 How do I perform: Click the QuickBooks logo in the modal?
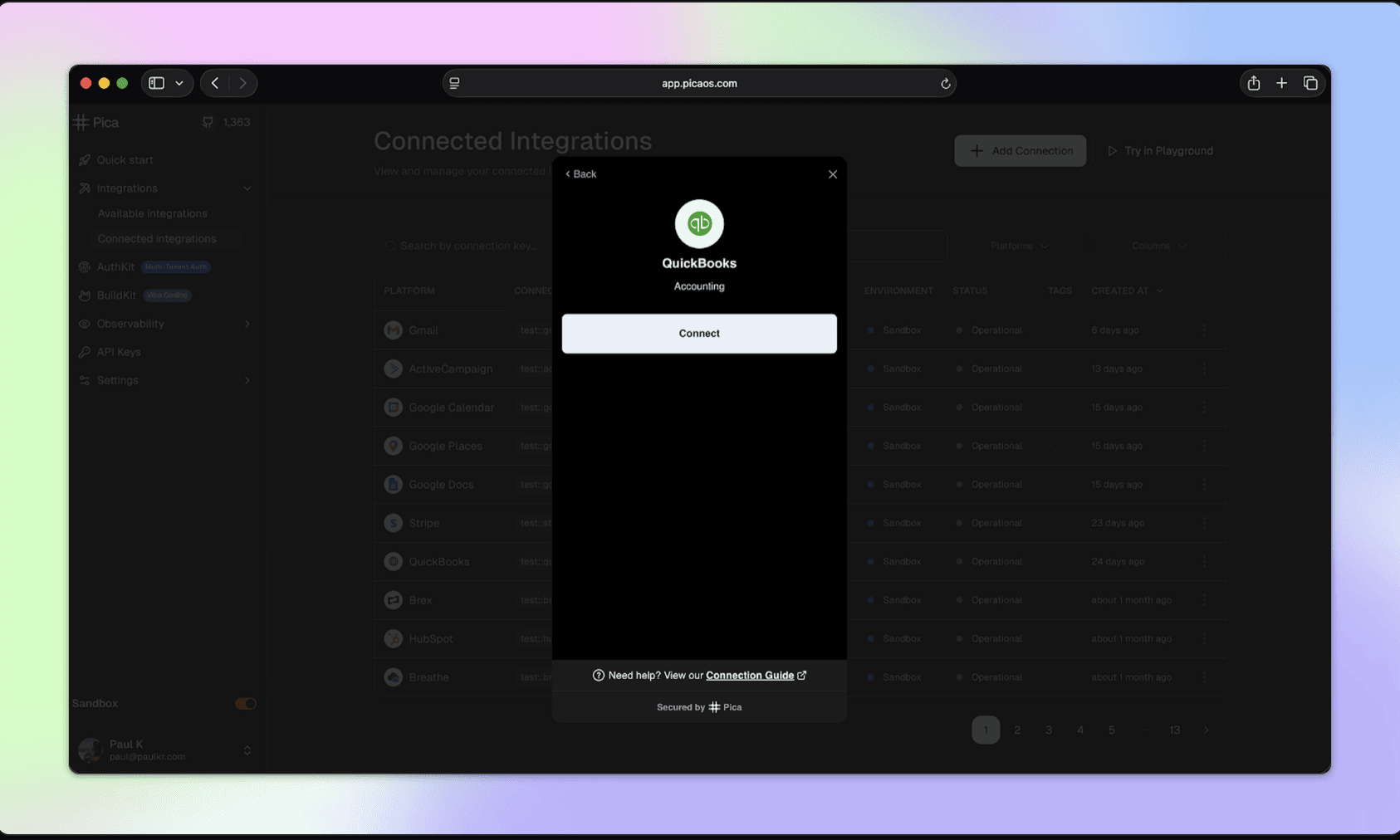(x=698, y=223)
